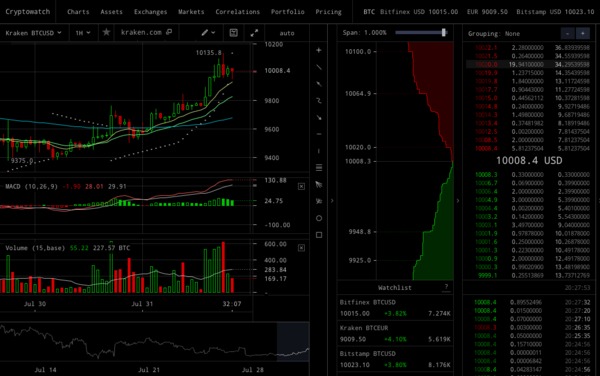Click the highlighted range in bottom overview chart
The height and width of the screenshot is (376, 600).
pos(293,342)
